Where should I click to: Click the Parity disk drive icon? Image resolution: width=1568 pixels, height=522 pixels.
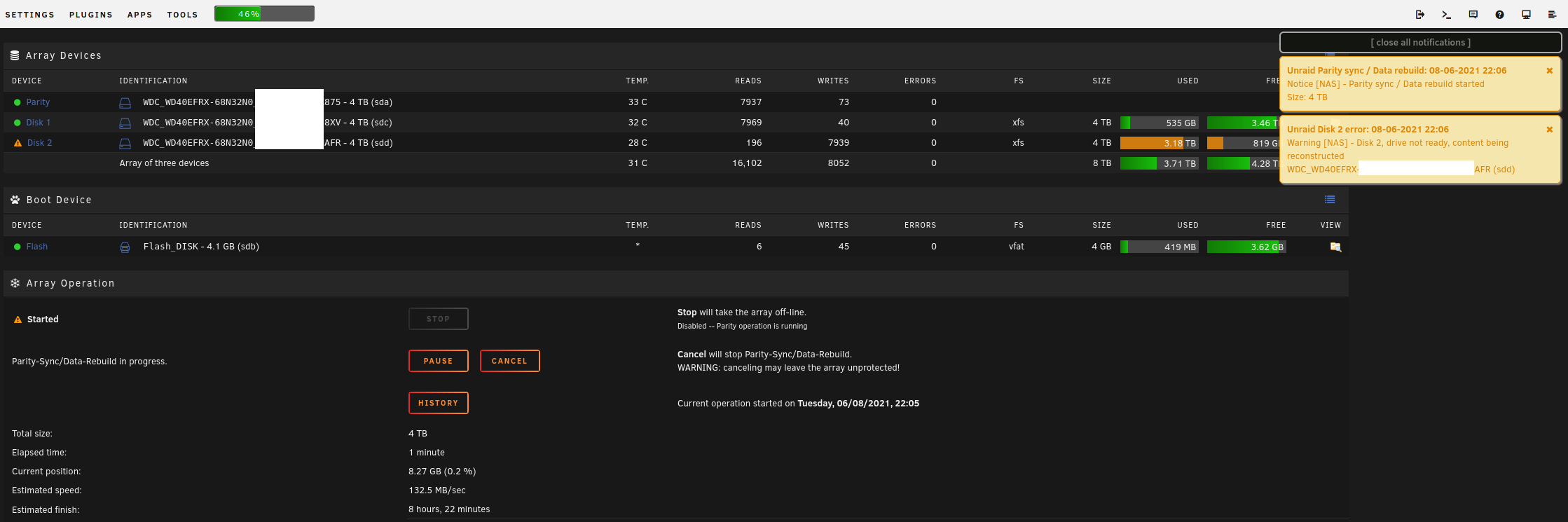[125, 103]
